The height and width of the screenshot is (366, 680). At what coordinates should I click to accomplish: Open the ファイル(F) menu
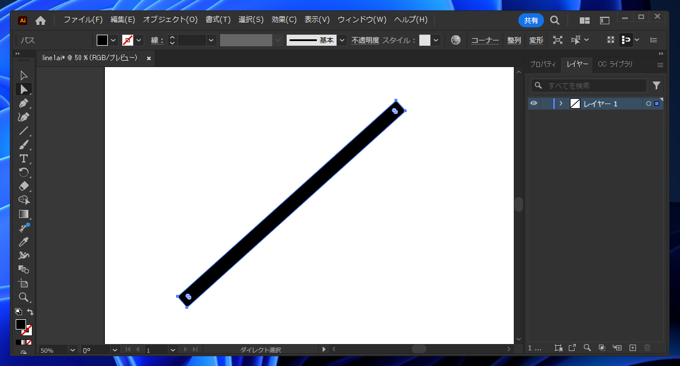pos(83,20)
